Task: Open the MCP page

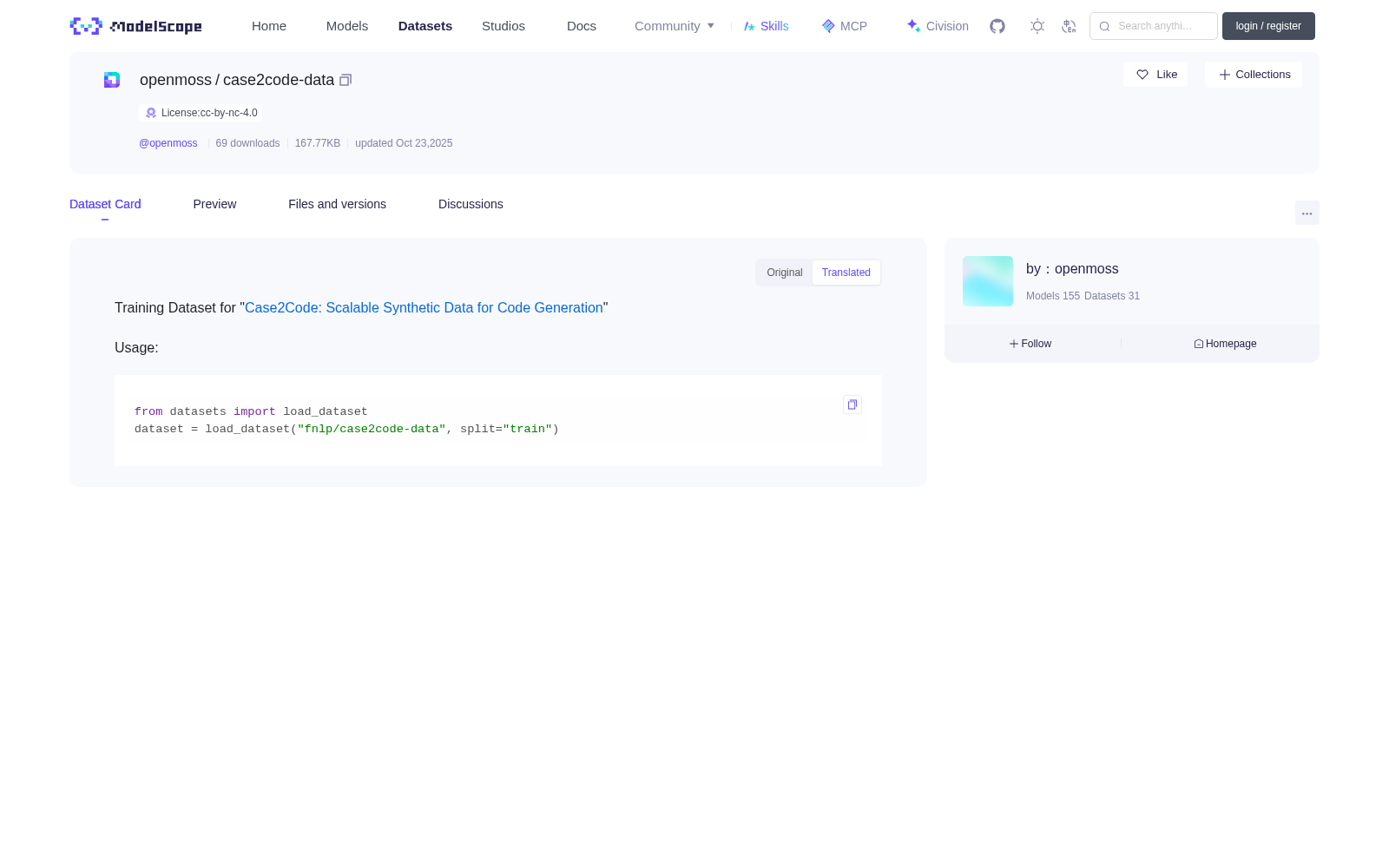Action: point(845,26)
